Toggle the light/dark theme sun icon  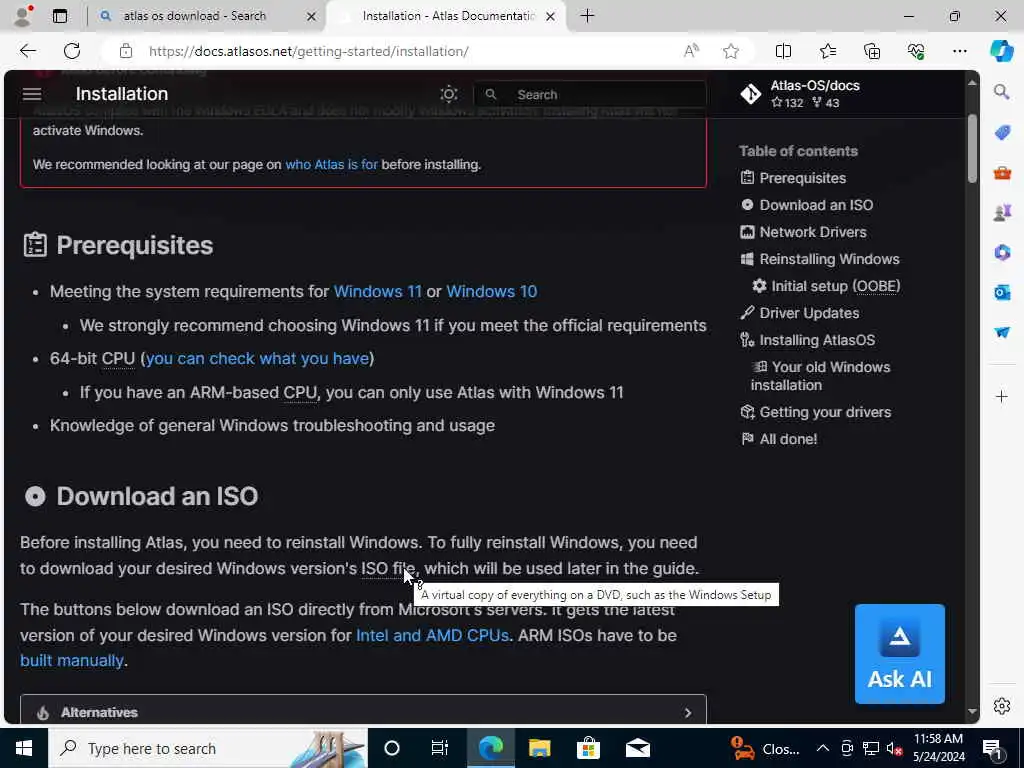coord(449,94)
